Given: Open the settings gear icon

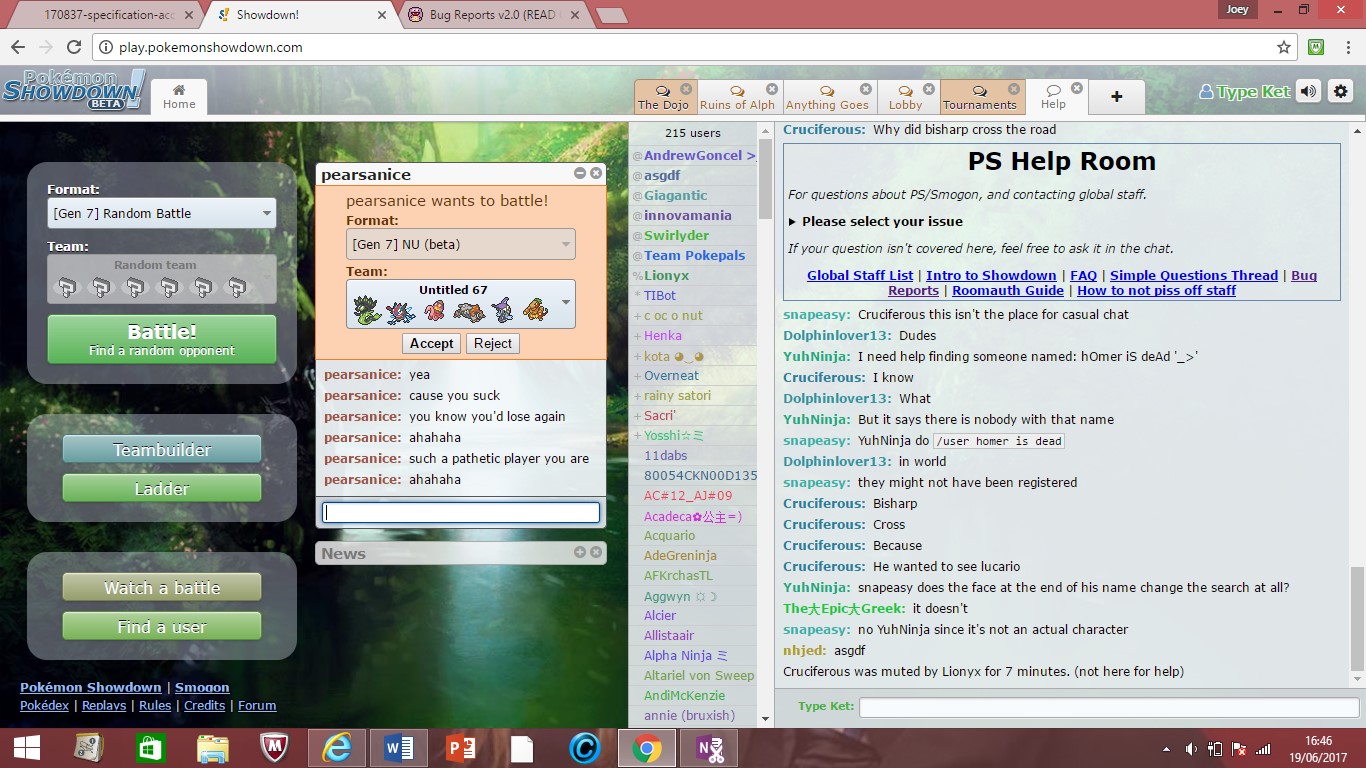Looking at the screenshot, I should click(1340, 92).
